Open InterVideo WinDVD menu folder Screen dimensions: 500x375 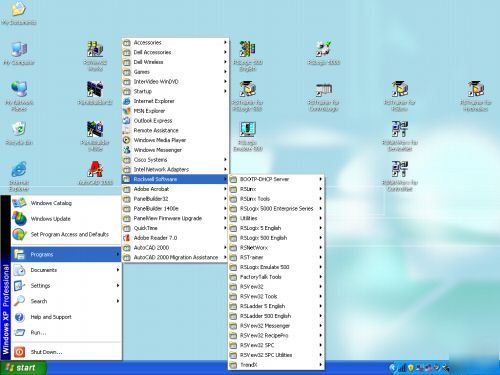click(x=175, y=81)
